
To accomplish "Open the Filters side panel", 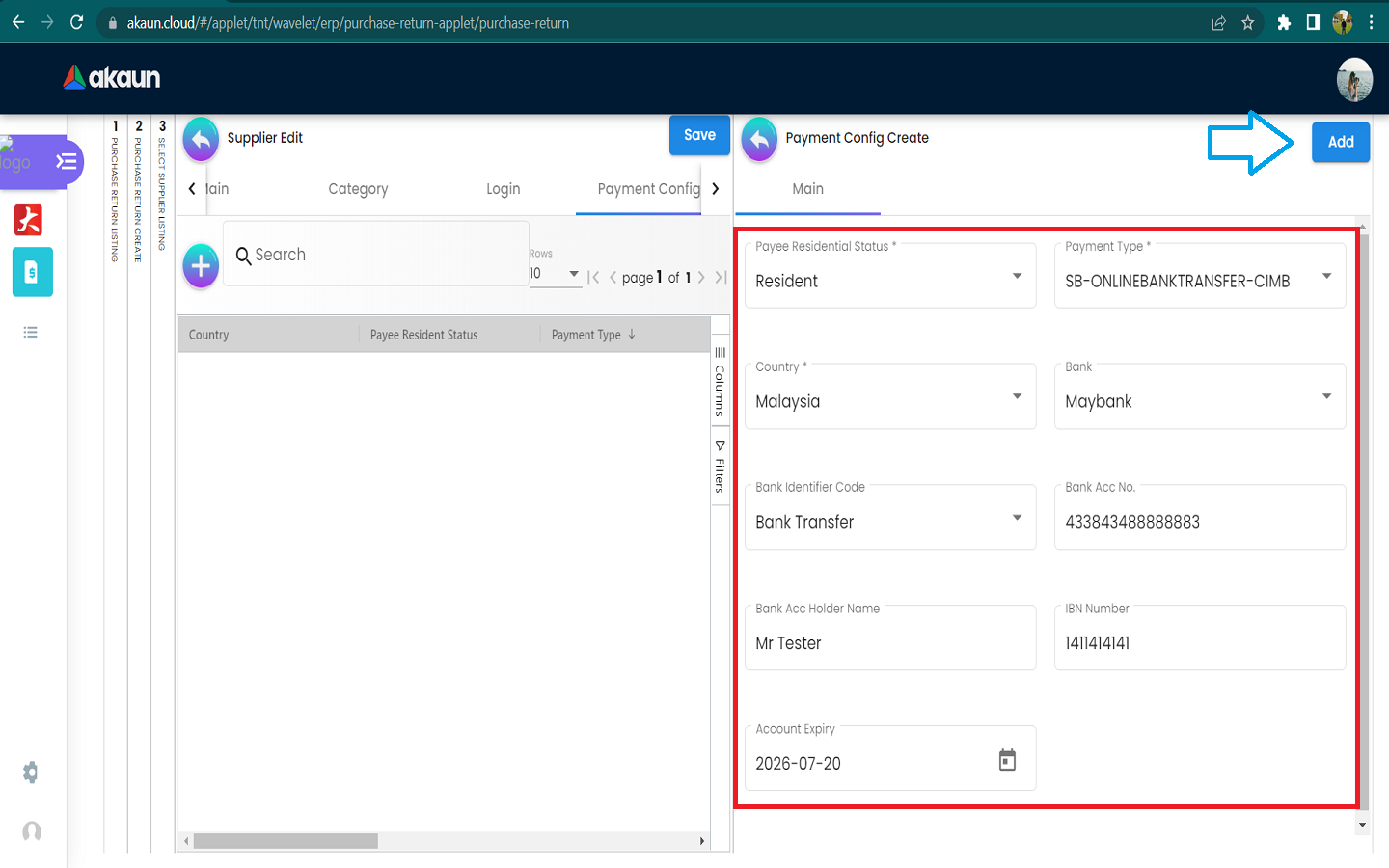I will [720, 467].
